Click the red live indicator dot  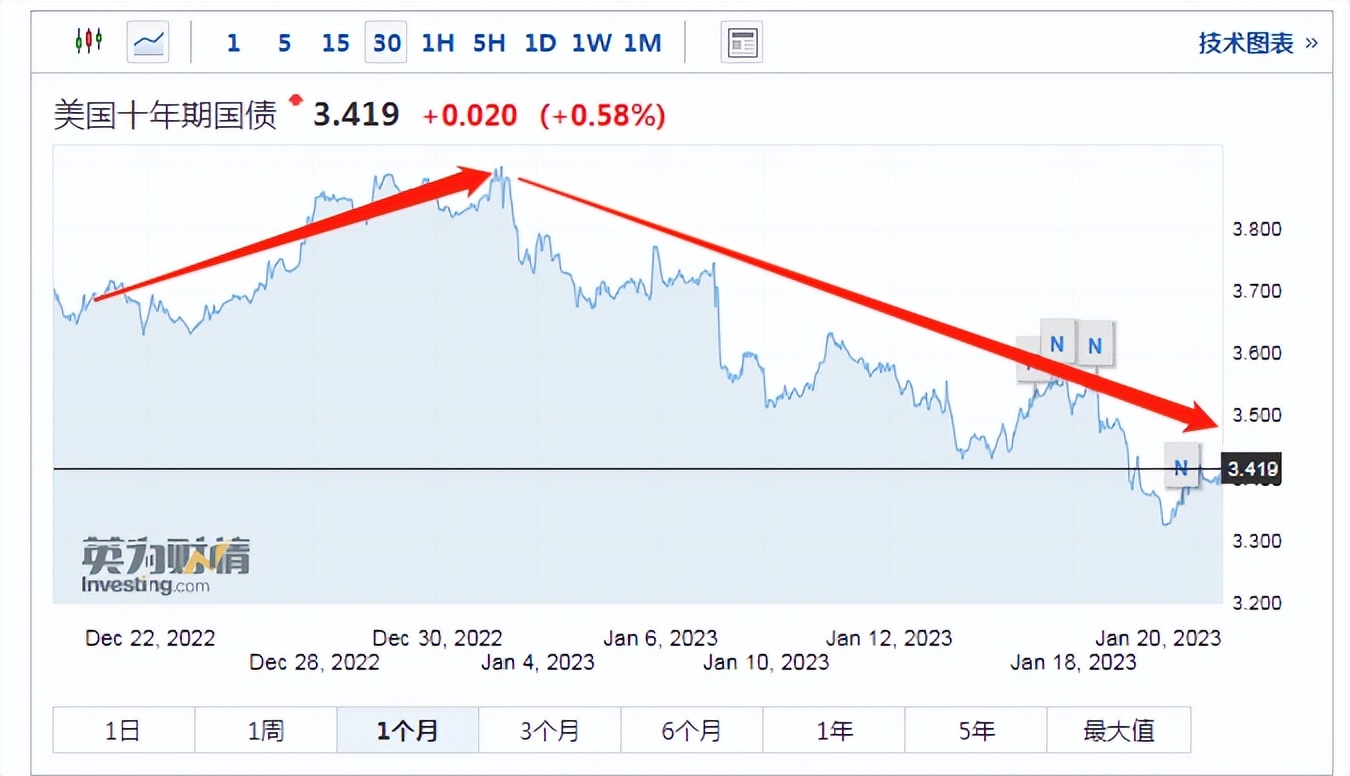pyautogui.click(x=295, y=100)
